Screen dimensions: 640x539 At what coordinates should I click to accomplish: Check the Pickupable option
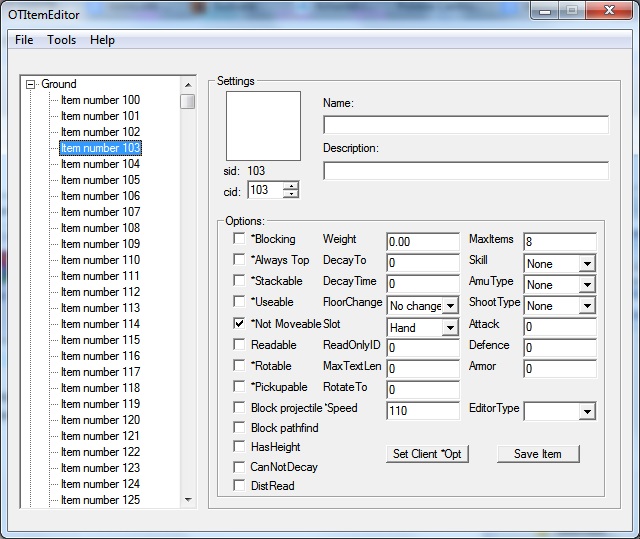coord(239,386)
